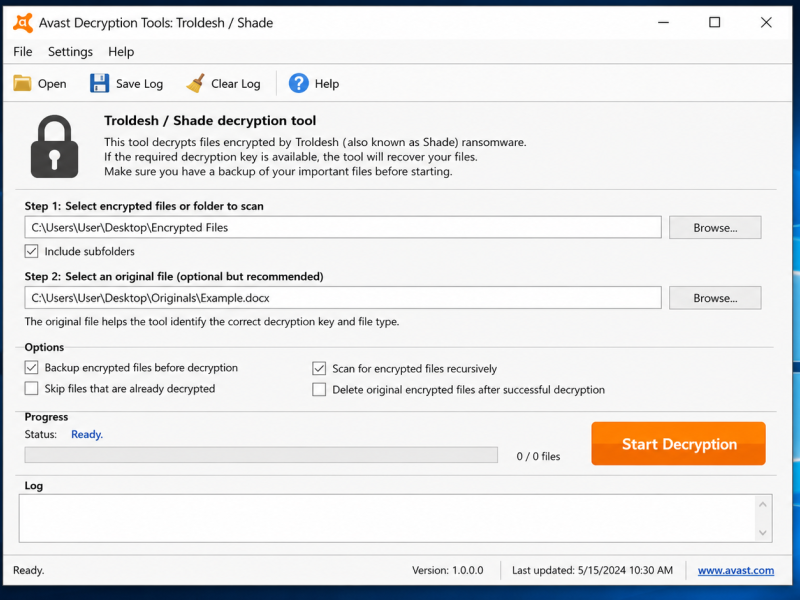800x600 pixels.
Task: Click the blue Help question mark icon
Action: [298, 83]
